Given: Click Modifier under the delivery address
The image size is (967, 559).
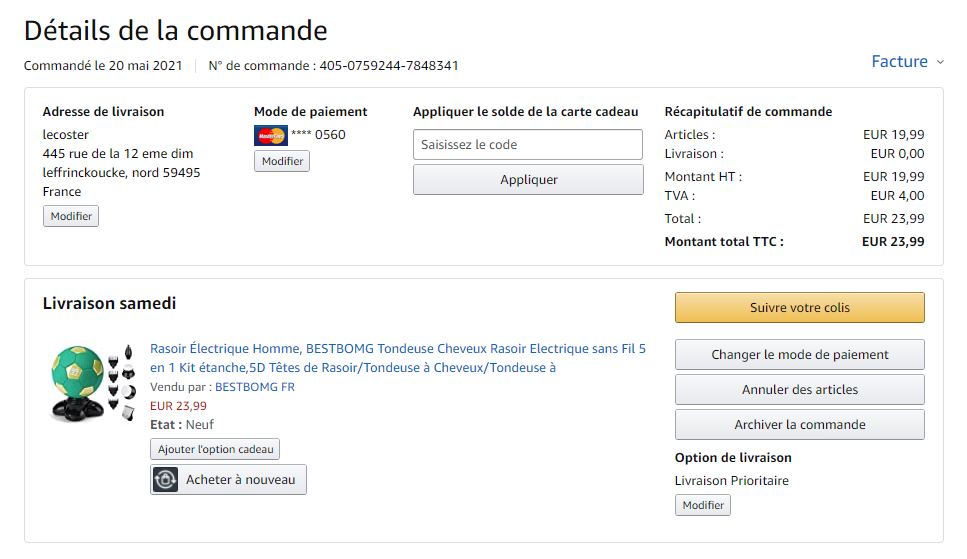Looking at the screenshot, I should tap(71, 216).
